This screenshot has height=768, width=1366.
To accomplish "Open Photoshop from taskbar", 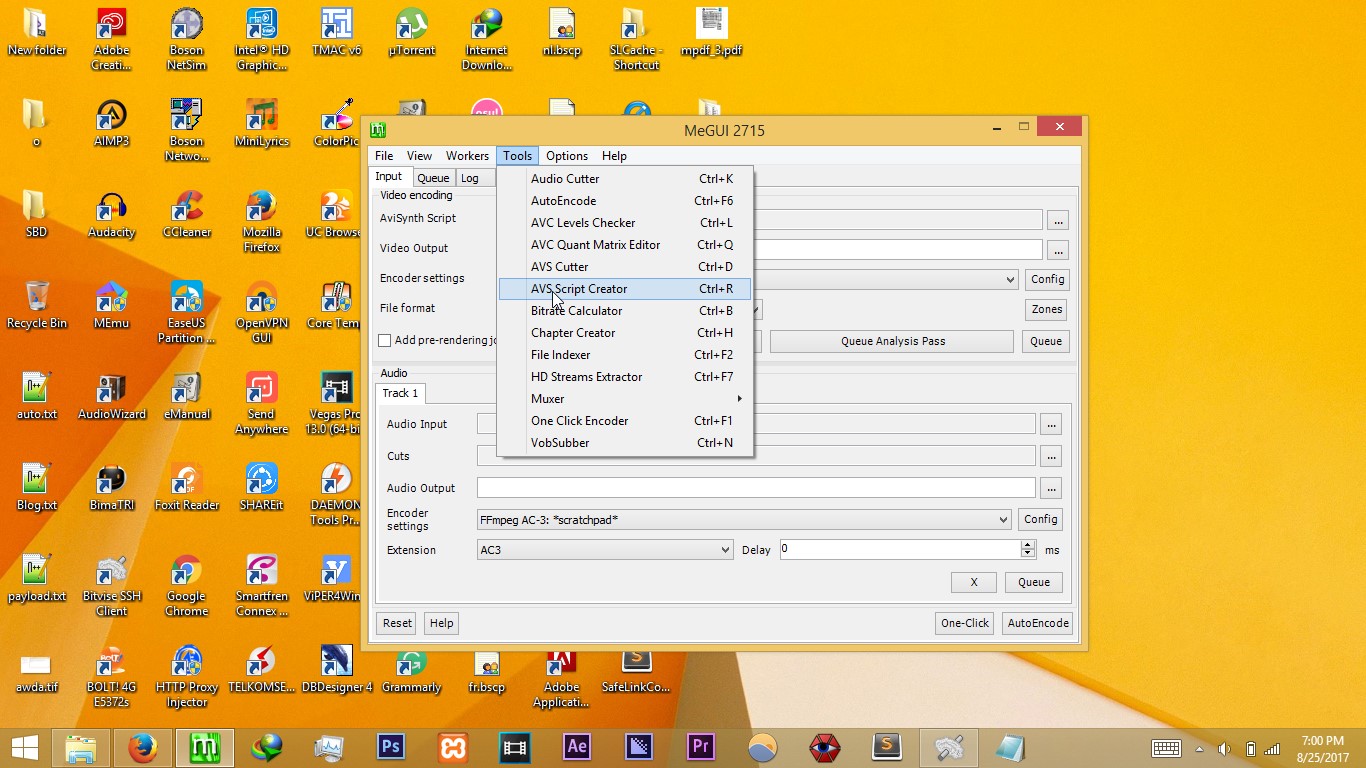I will coord(391,747).
